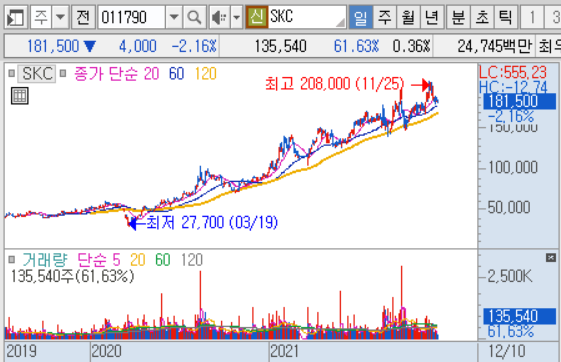Screen dimensions: 561x362
Task: Click the 0.36% value in info bar
Action: (x=411, y=46)
